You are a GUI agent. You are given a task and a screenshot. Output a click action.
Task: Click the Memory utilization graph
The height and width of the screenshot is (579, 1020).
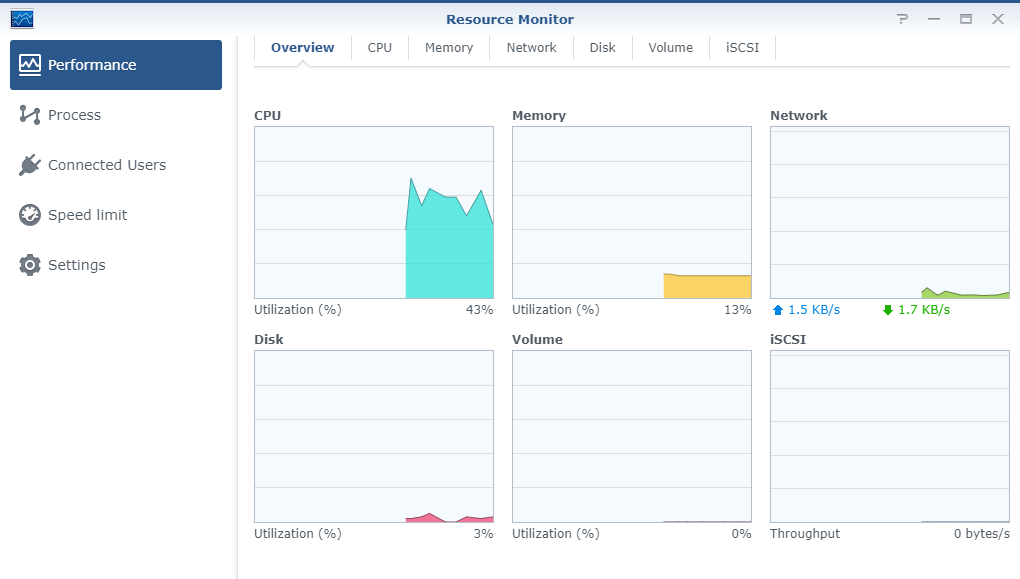coord(632,212)
